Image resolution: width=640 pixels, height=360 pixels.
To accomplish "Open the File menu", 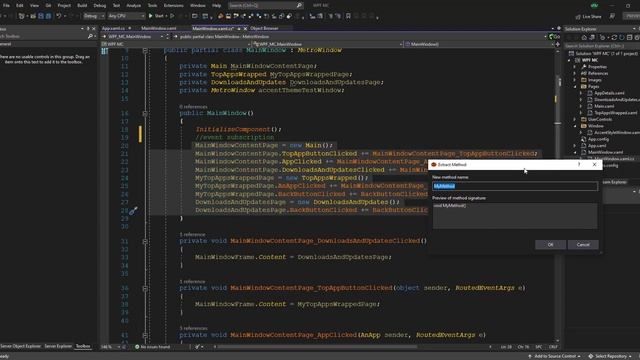I will pyautogui.click(x=6, y=5).
